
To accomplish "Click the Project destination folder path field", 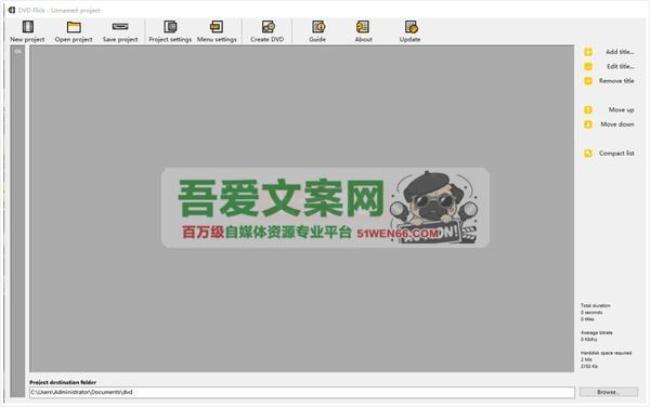I will coord(302,392).
